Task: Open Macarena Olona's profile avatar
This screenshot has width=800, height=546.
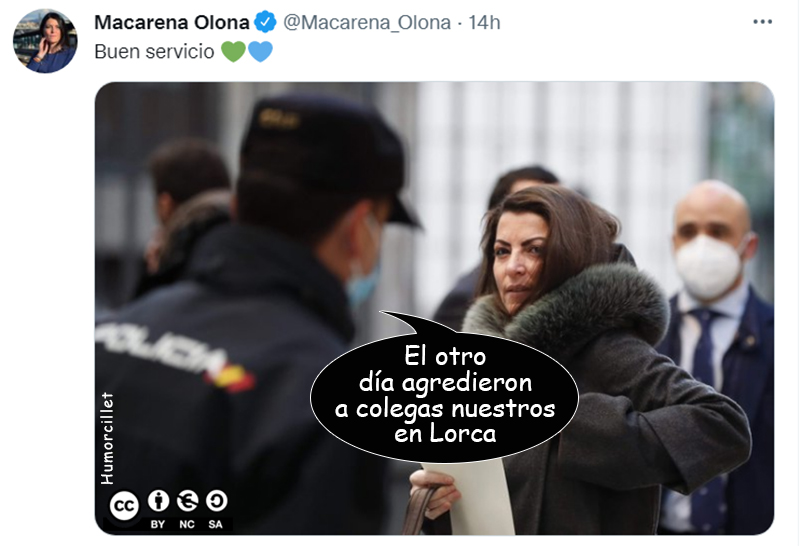Action: 45,41
